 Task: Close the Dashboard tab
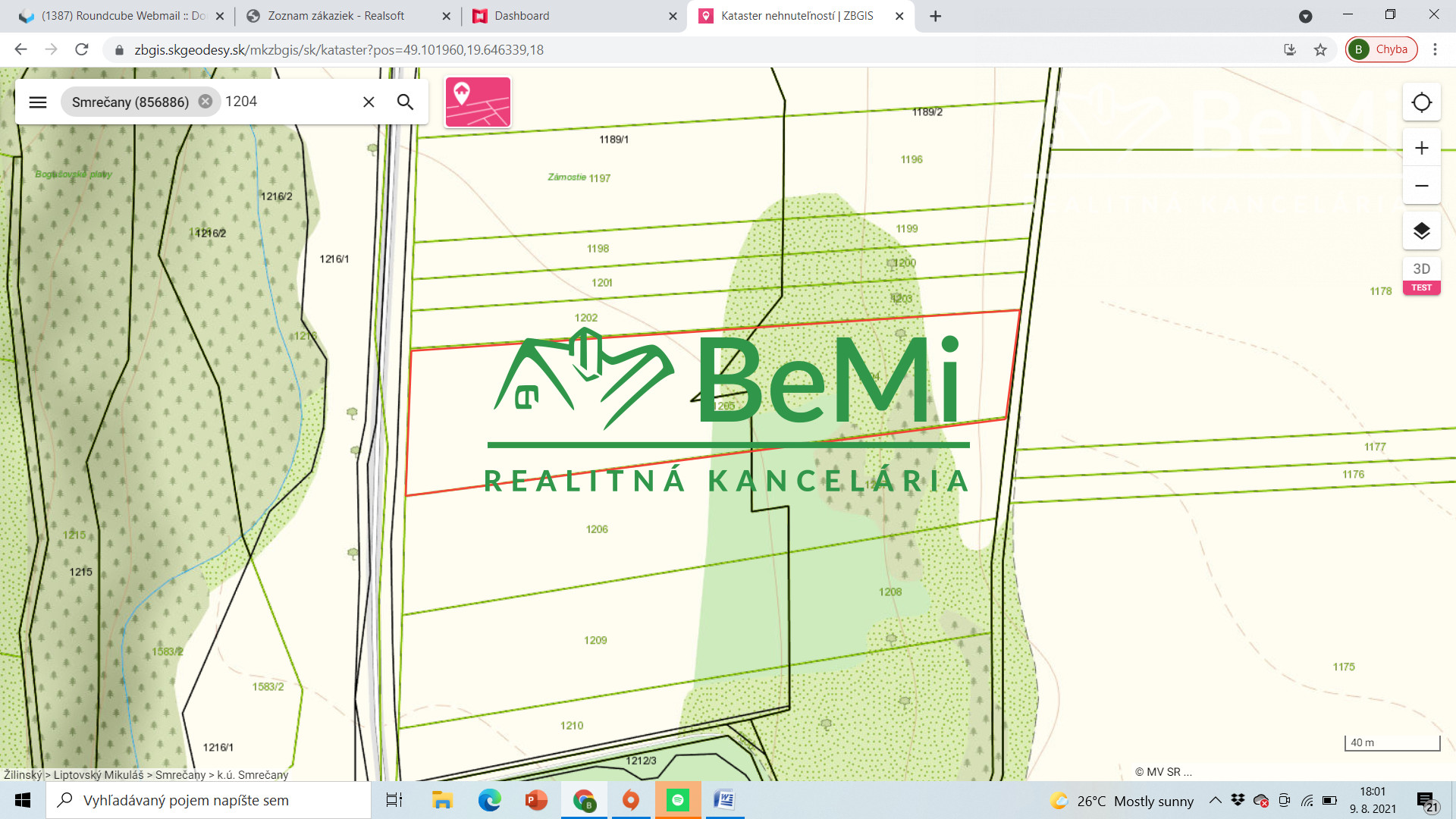click(x=673, y=16)
